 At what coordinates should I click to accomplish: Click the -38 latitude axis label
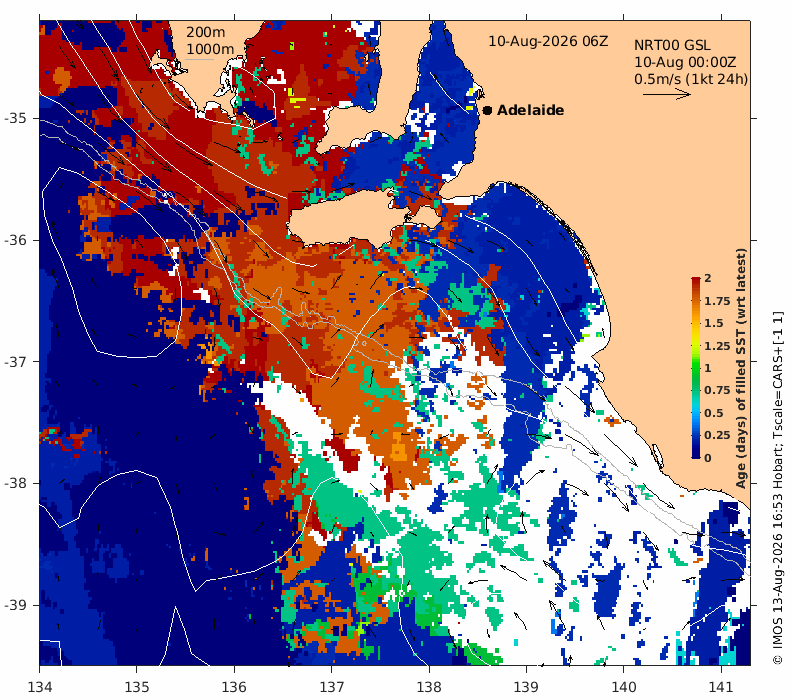point(15,483)
